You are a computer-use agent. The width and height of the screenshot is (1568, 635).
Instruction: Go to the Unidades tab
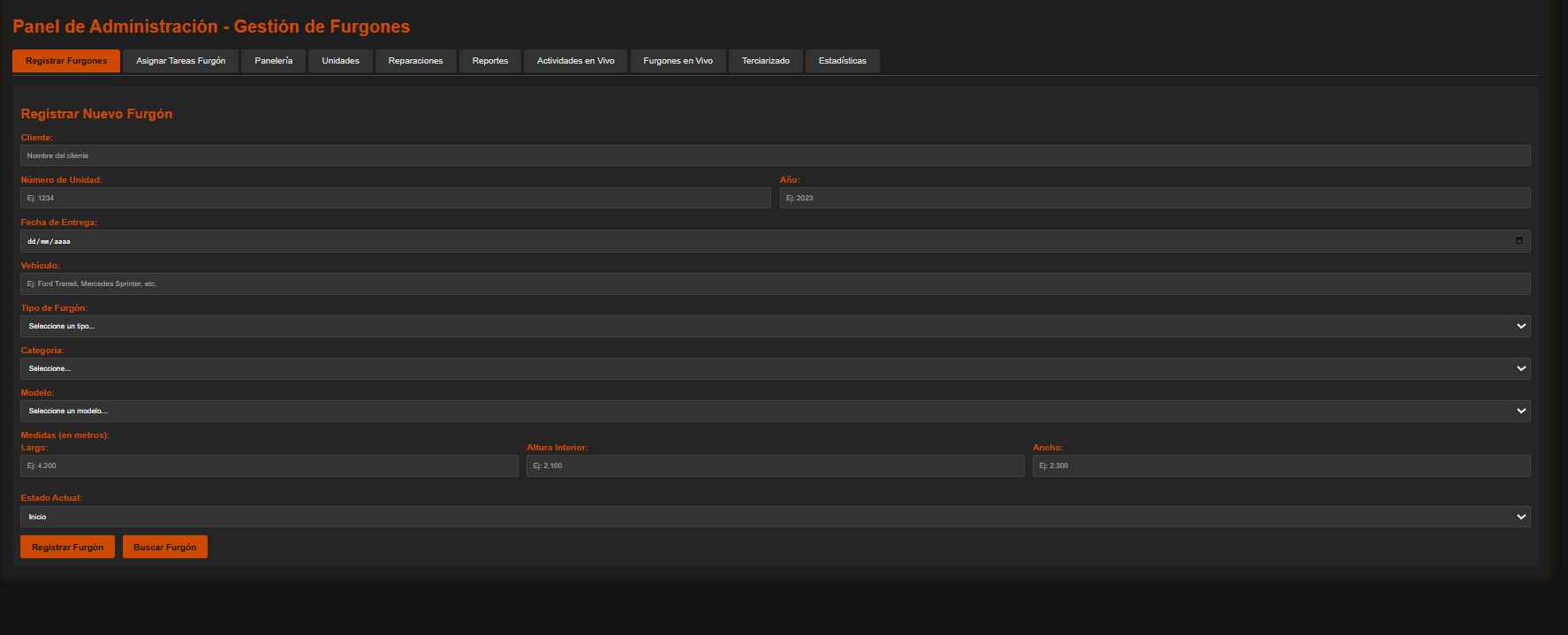[340, 61]
